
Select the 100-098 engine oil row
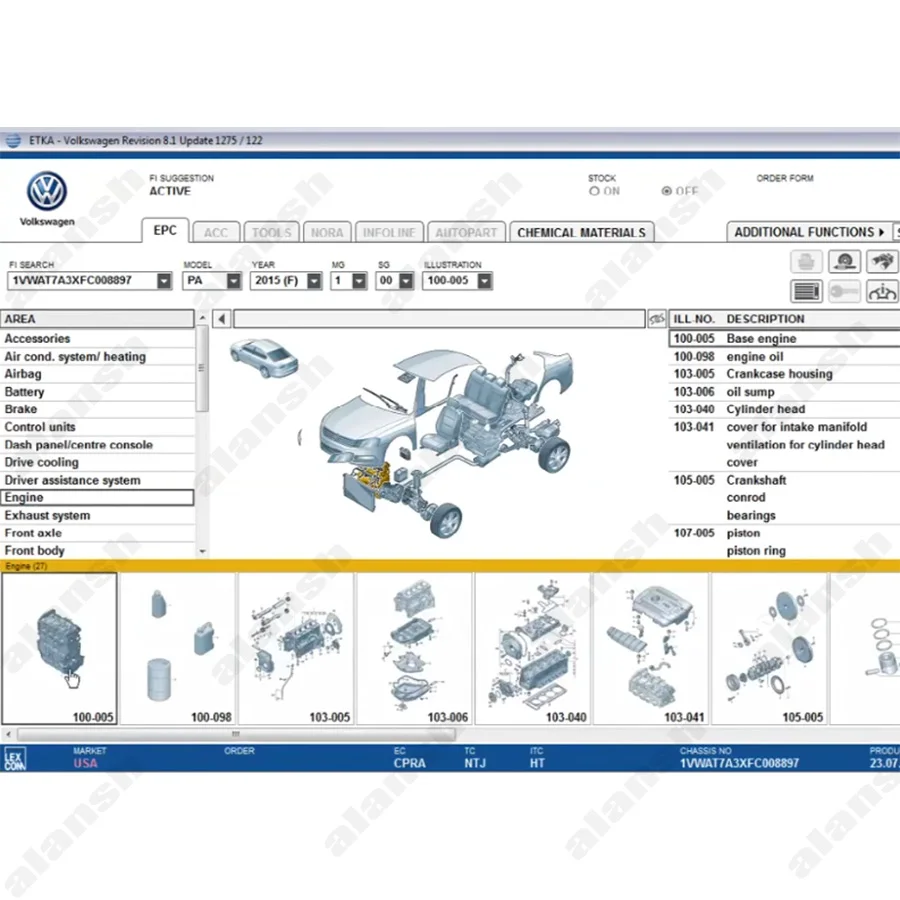(785, 356)
